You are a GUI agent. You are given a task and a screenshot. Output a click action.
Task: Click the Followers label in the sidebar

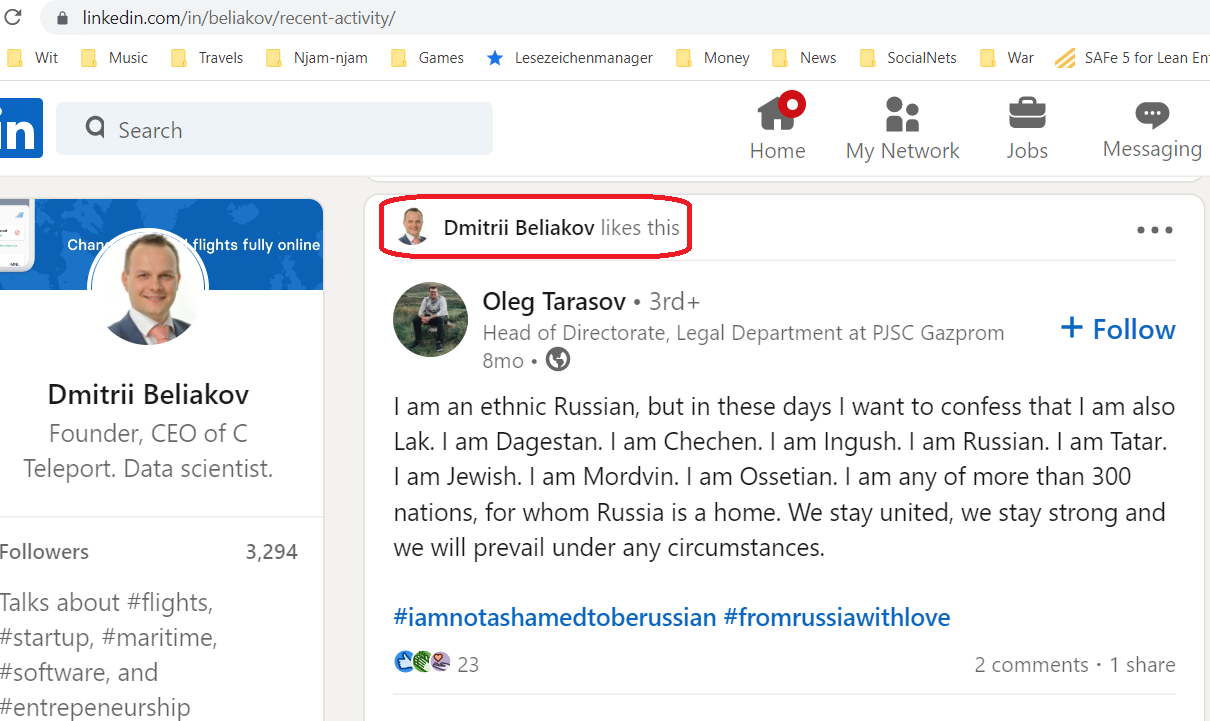(44, 552)
